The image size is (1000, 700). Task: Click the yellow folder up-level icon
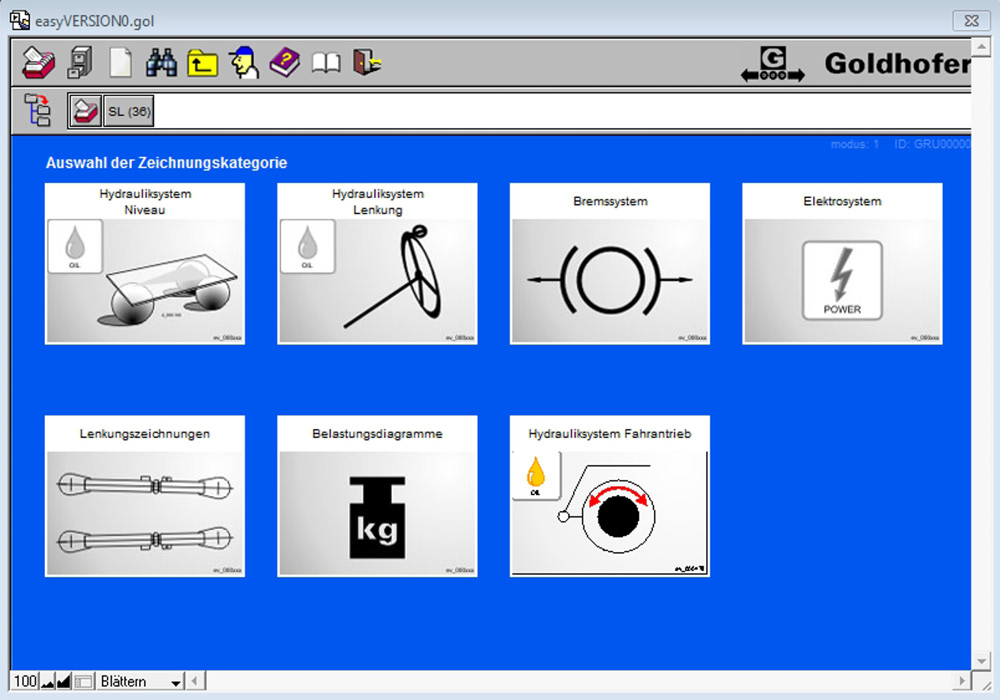tap(203, 63)
